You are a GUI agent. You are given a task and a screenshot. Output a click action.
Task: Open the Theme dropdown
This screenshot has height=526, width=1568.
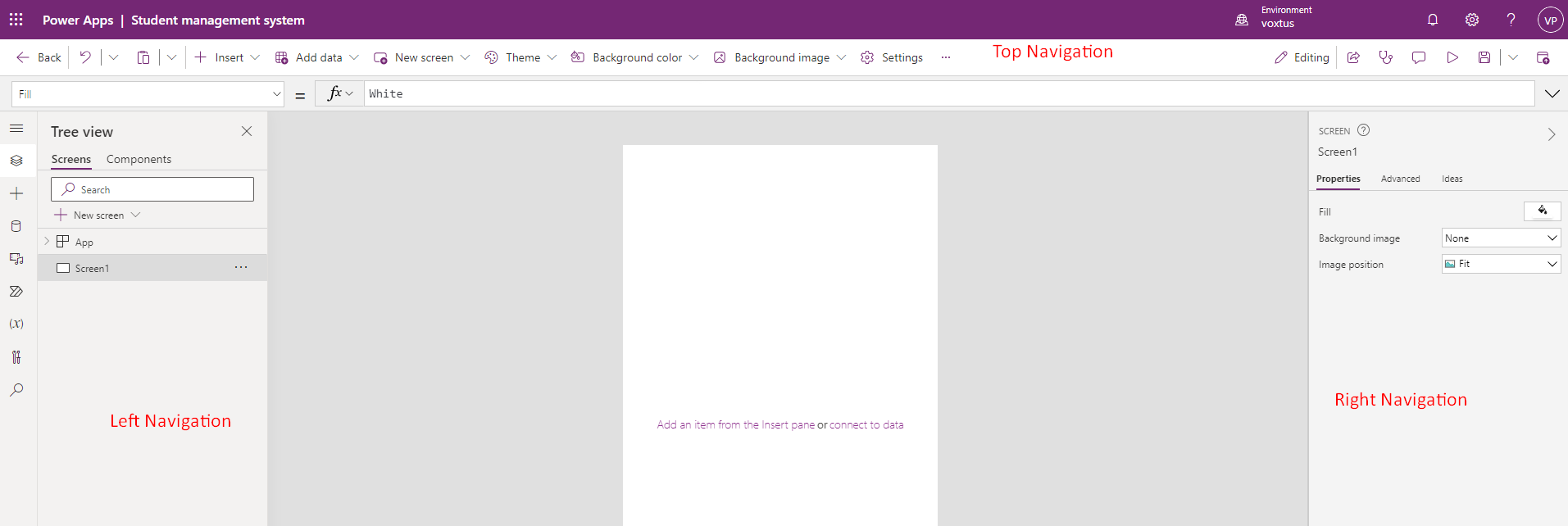520,57
